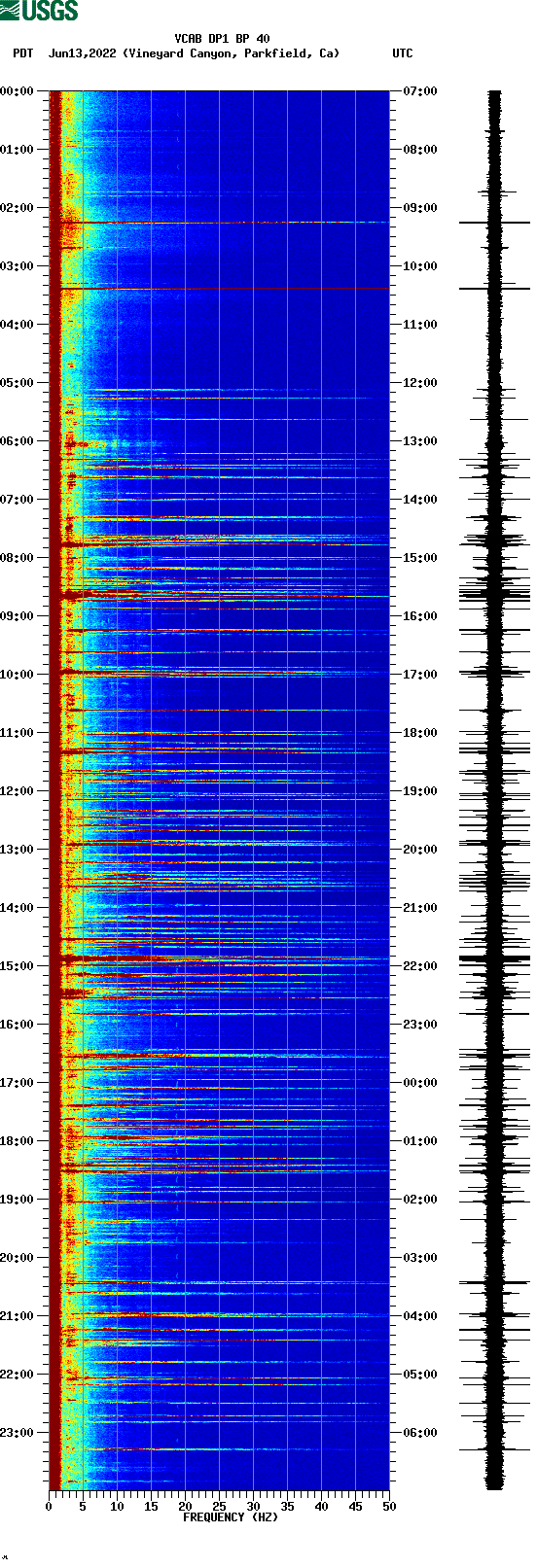537x1568 pixels.
Task: Click the 'FREQUENCY (HZ)' axis label
Action: point(231,1517)
